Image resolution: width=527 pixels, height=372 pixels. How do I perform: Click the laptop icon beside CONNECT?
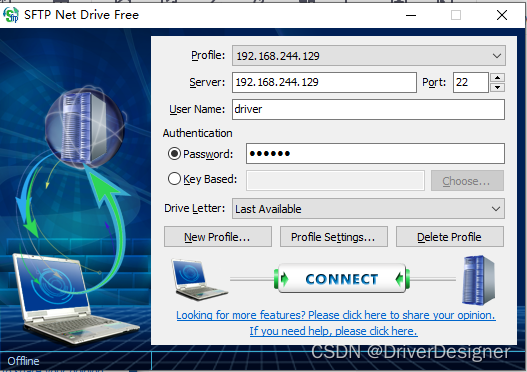[199, 280]
